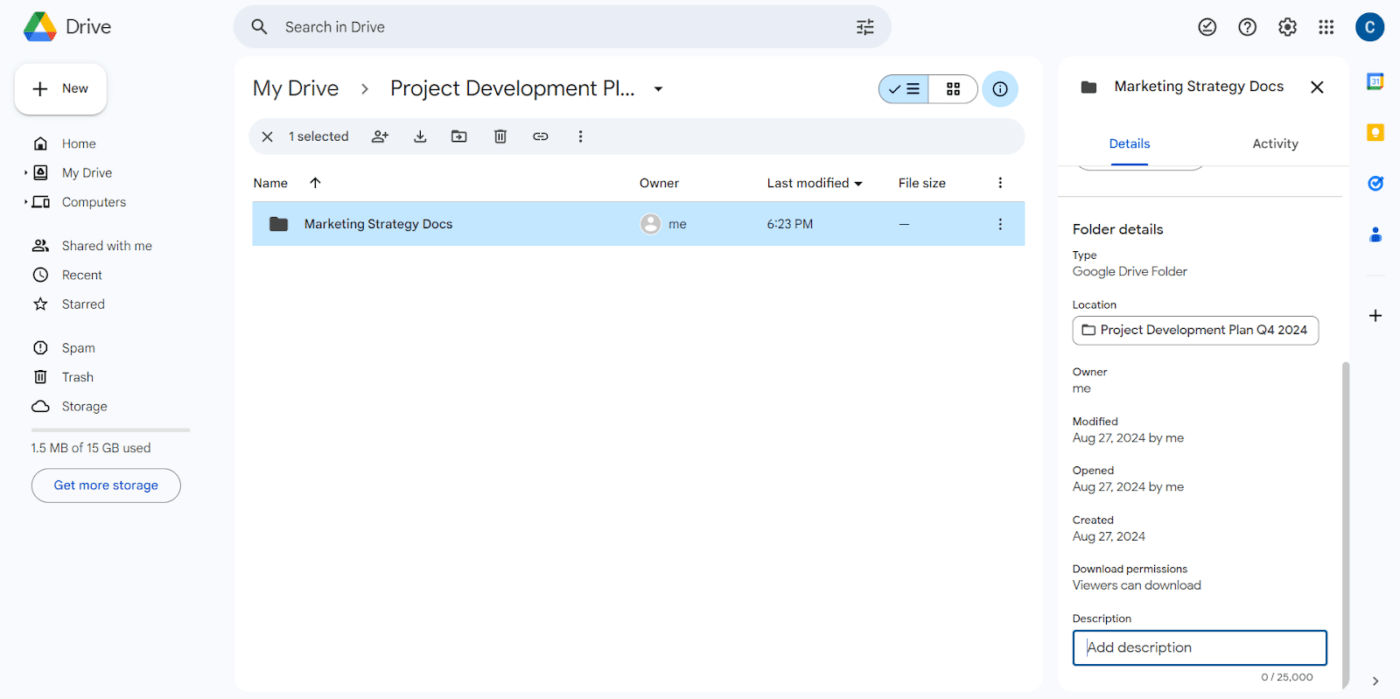
Task: Open the Settings gear menu
Action: pyautogui.click(x=1287, y=27)
